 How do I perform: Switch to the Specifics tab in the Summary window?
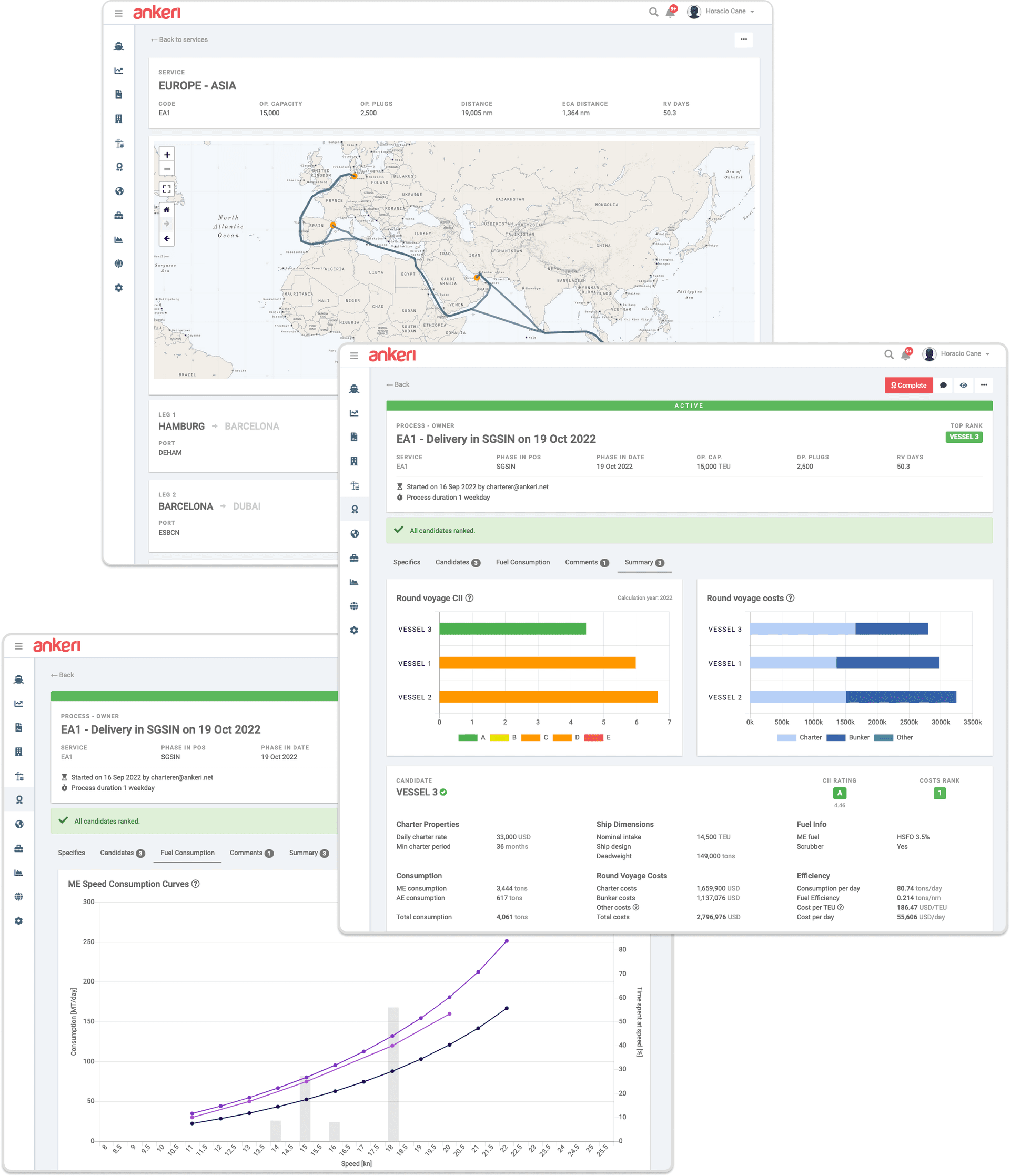point(407,562)
